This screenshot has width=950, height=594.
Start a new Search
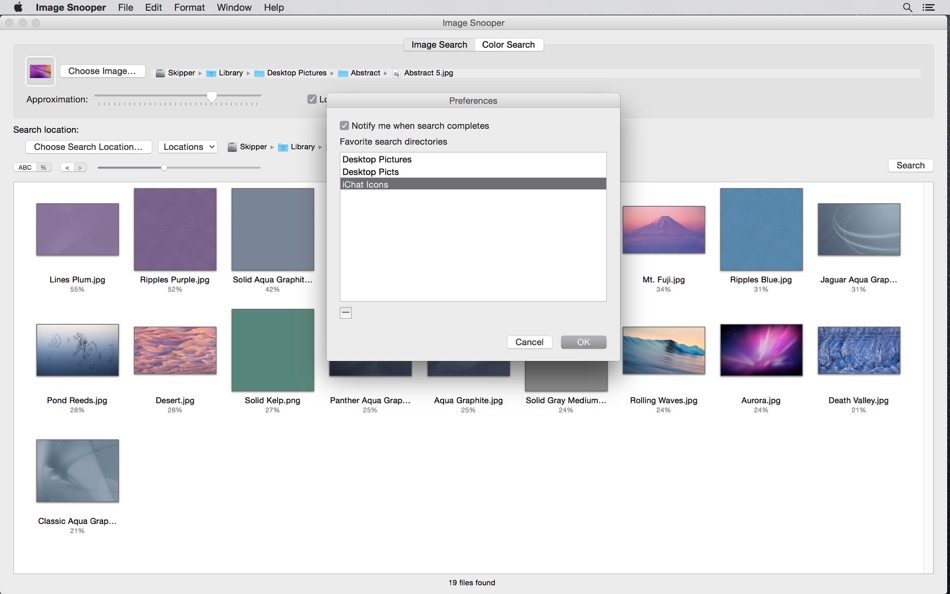tap(909, 164)
